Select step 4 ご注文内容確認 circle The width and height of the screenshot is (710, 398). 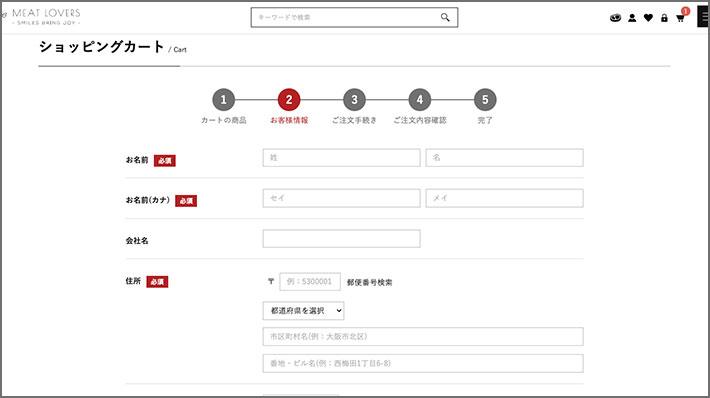click(420, 100)
